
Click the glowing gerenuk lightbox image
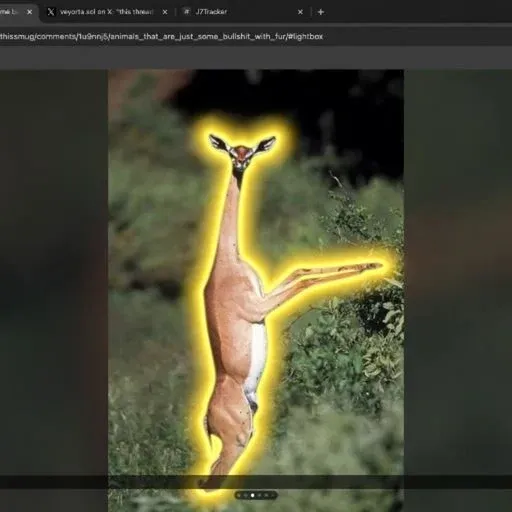256,290
